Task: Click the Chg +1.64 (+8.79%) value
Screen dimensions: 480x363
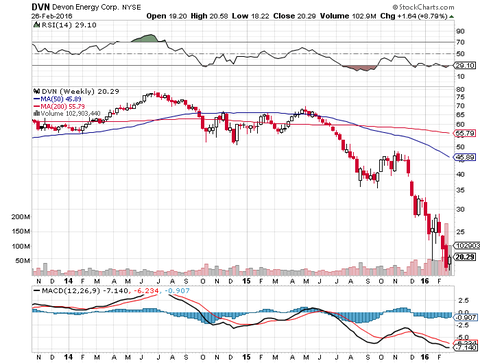Action: 414,16
